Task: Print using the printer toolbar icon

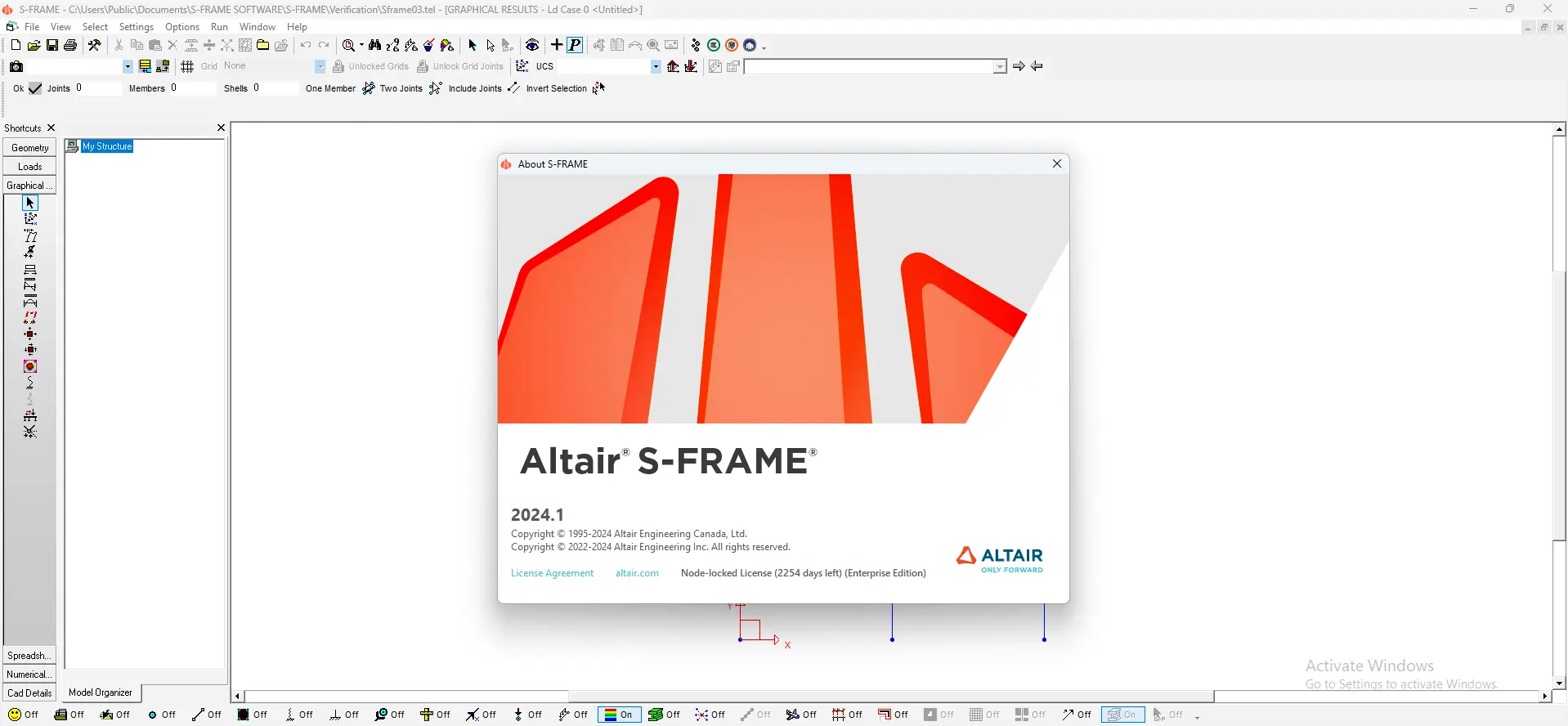Action: (x=70, y=46)
